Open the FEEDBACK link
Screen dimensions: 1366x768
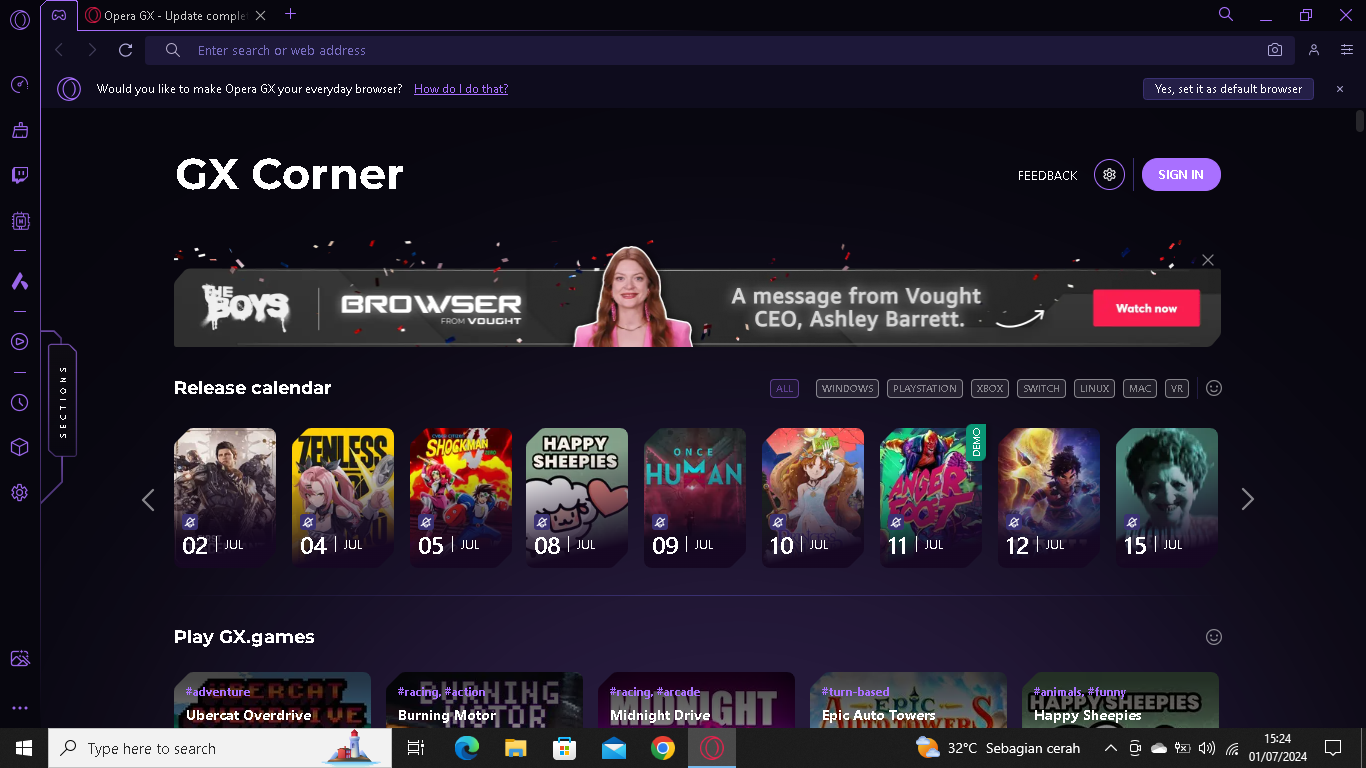pyautogui.click(x=1048, y=175)
